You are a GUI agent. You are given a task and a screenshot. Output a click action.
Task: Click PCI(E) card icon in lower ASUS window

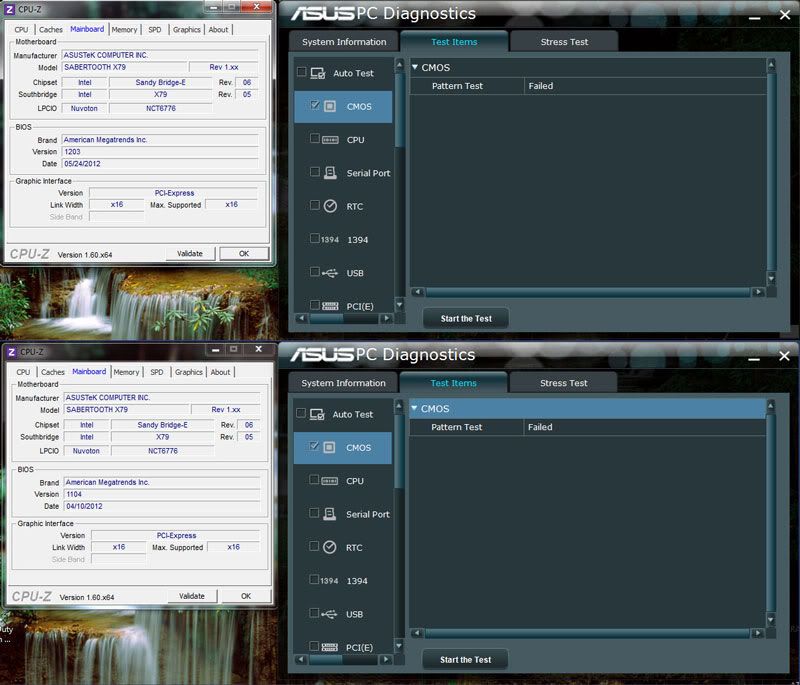(330, 647)
